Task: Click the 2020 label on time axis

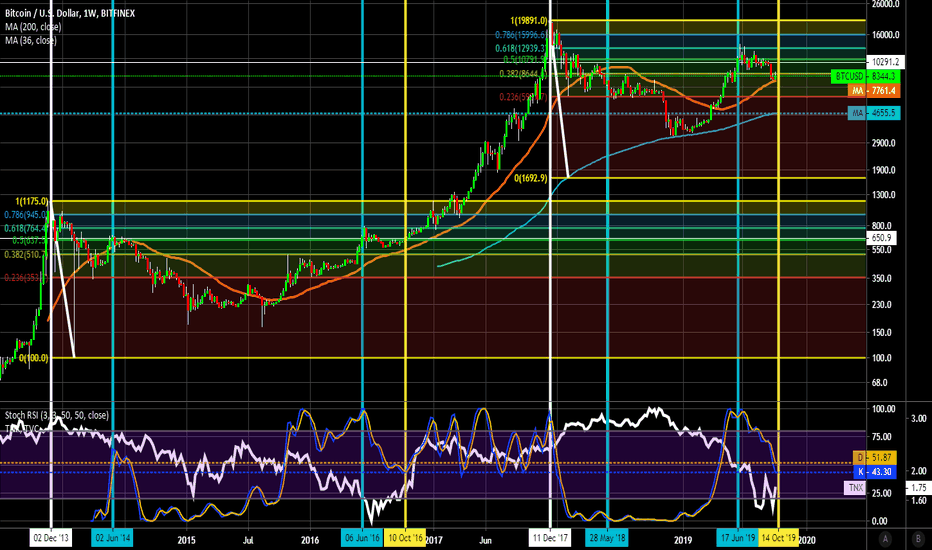Action: (x=807, y=540)
